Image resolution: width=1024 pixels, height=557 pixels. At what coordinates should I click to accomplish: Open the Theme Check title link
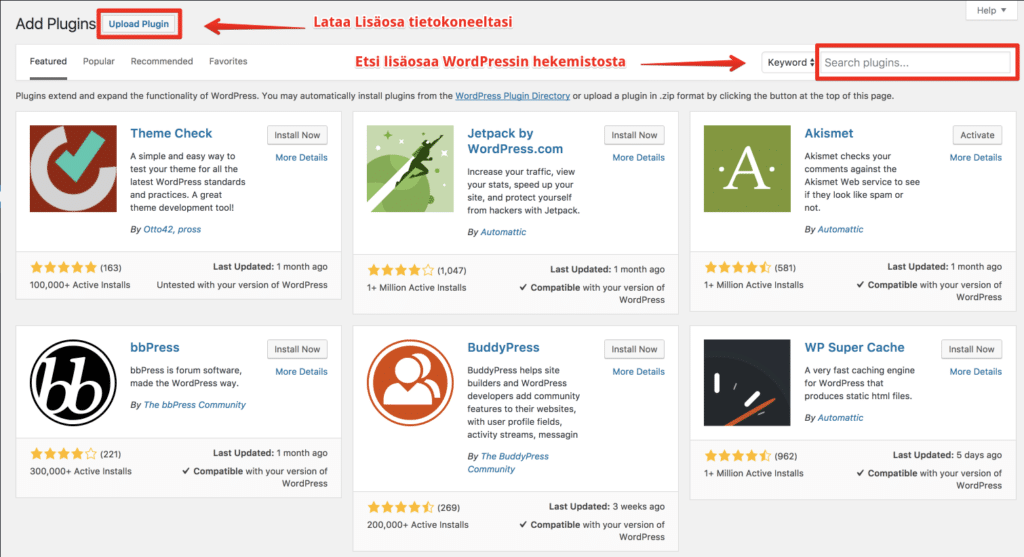coord(171,133)
